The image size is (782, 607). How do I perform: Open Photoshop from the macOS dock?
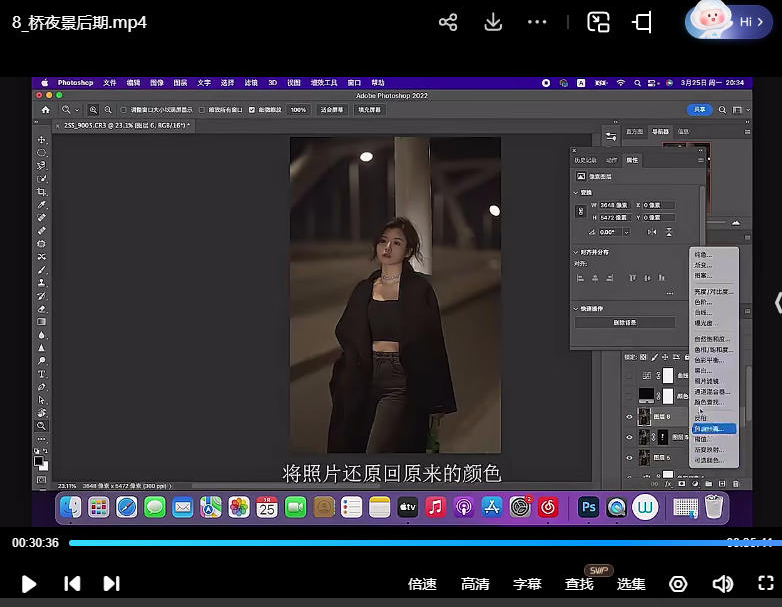pyautogui.click(x=588, y=508)
